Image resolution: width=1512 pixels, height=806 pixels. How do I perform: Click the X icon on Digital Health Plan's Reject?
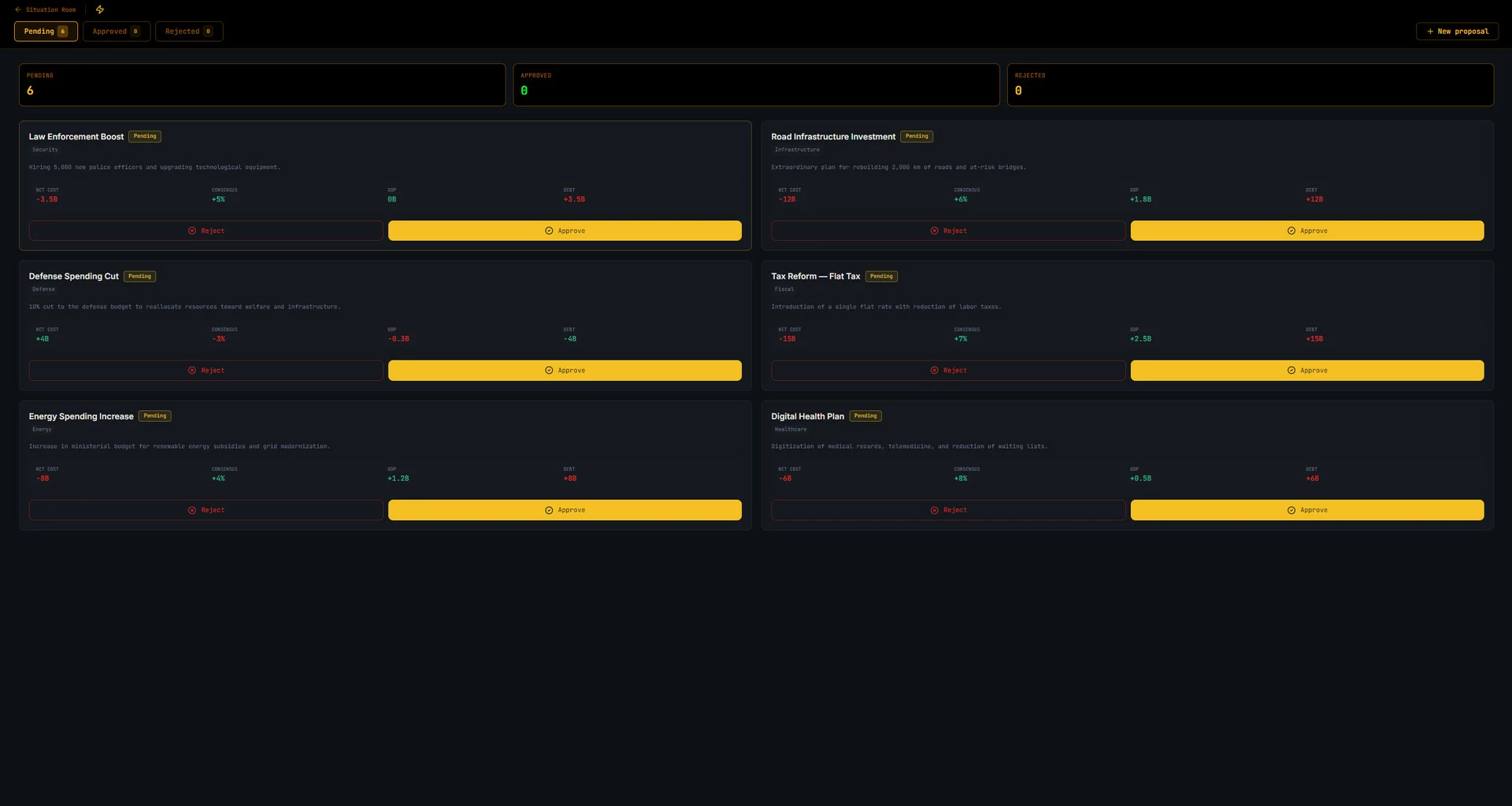tap(935, 510)
